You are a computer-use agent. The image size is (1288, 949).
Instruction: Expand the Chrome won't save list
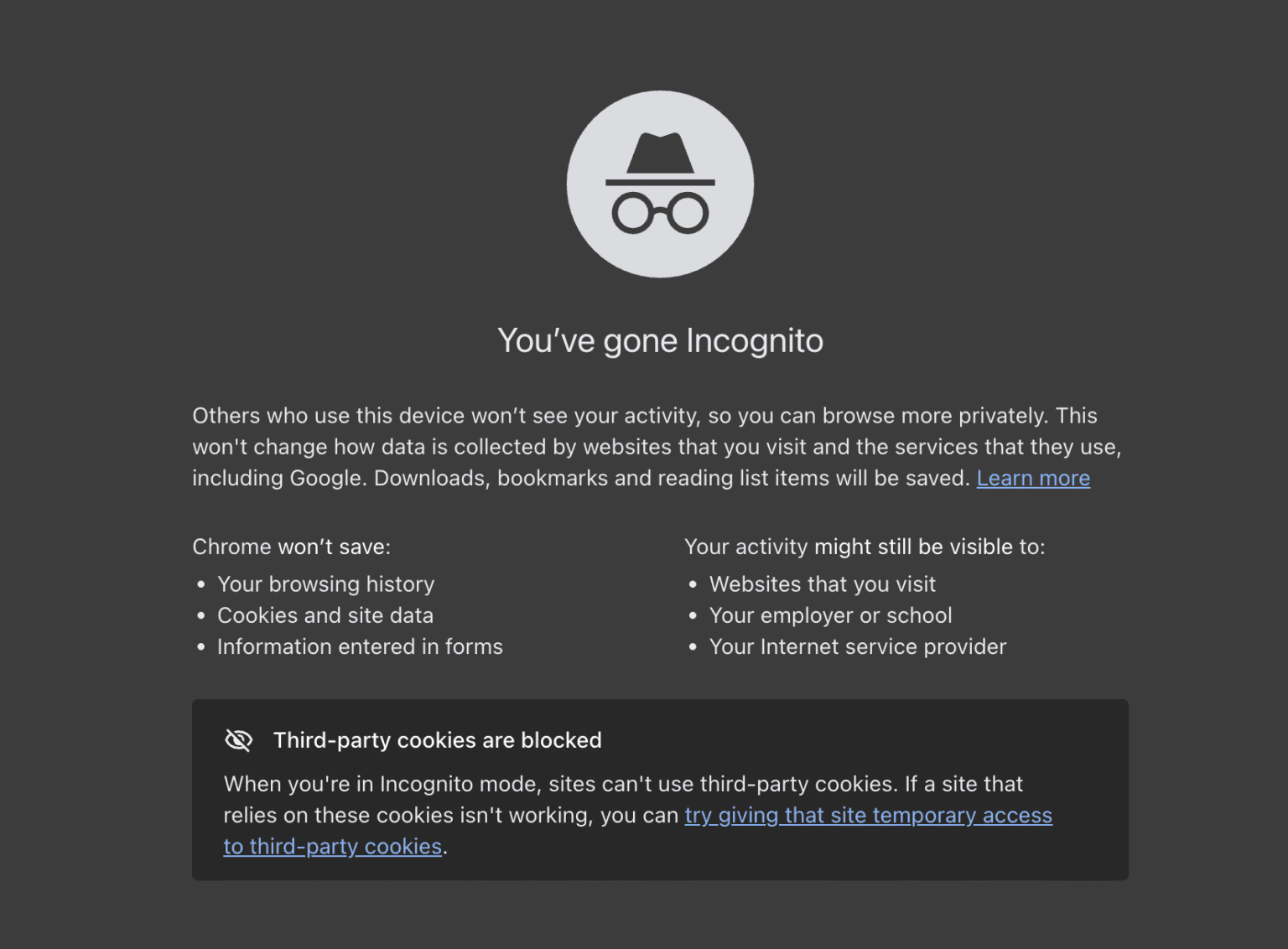tap(291, 547)
